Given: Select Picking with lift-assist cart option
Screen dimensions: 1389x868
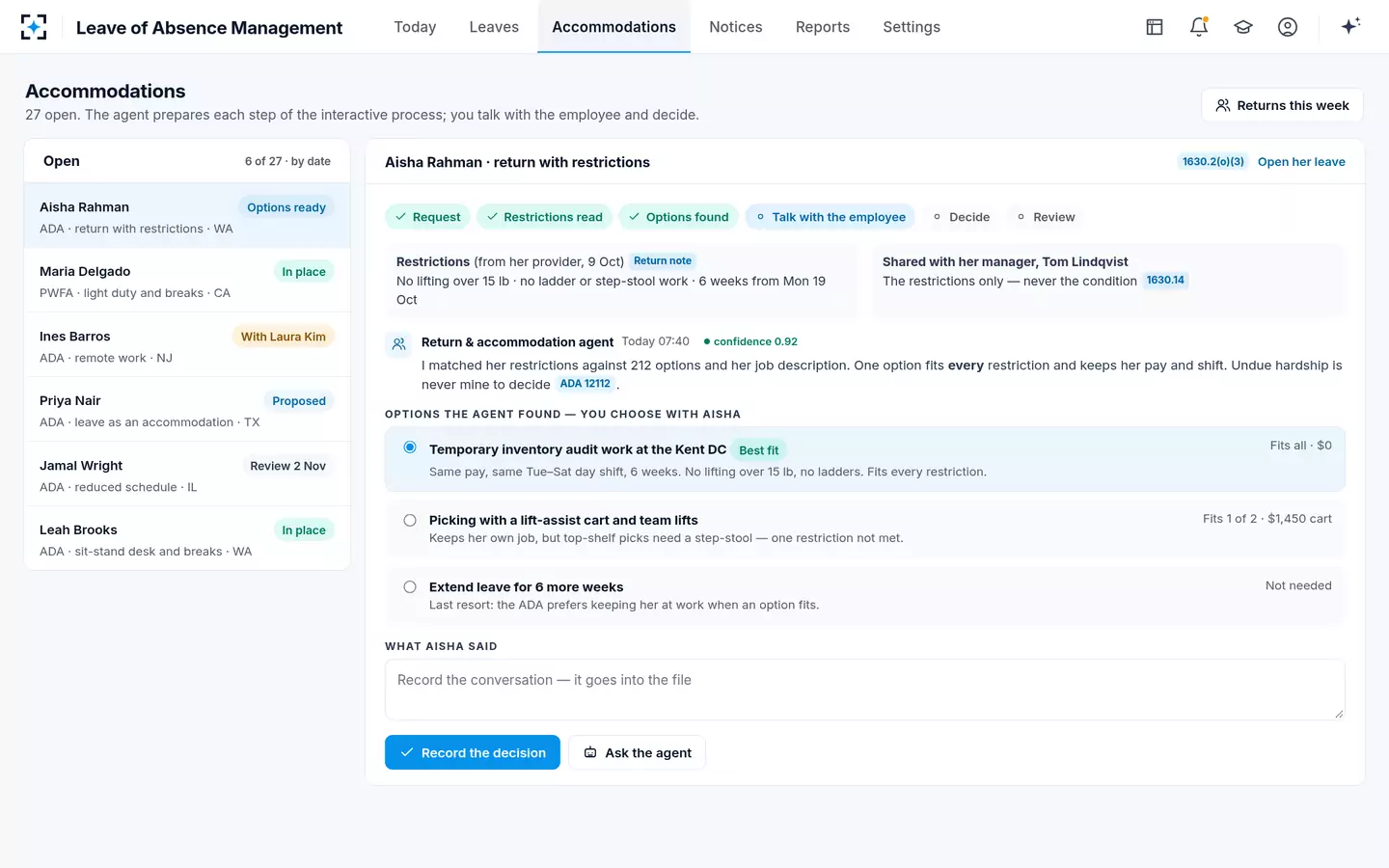Looking at the screenshot, I should point(864,528).
